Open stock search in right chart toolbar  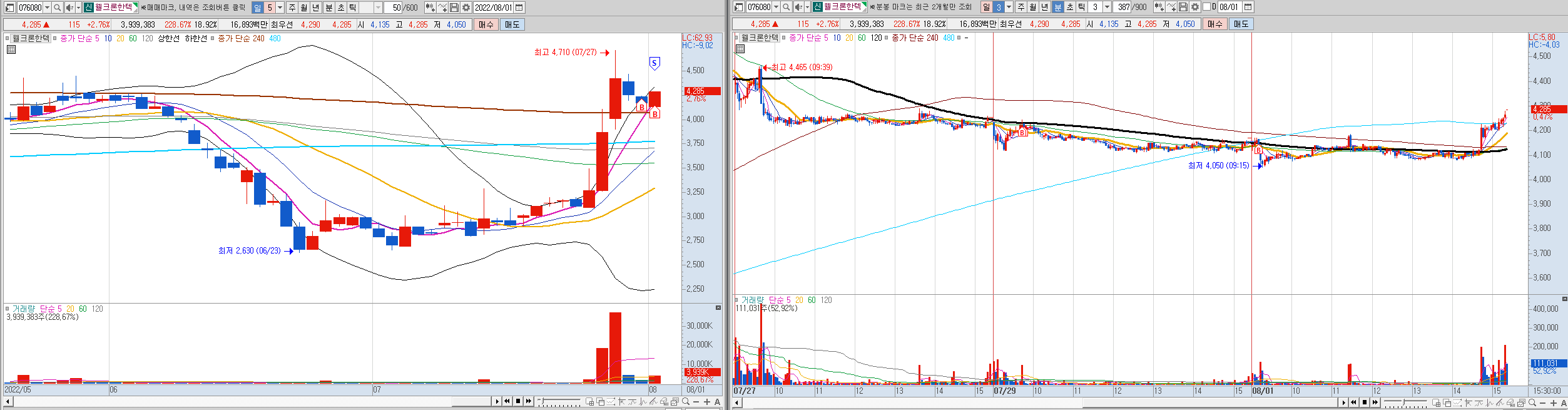[786, 7]
